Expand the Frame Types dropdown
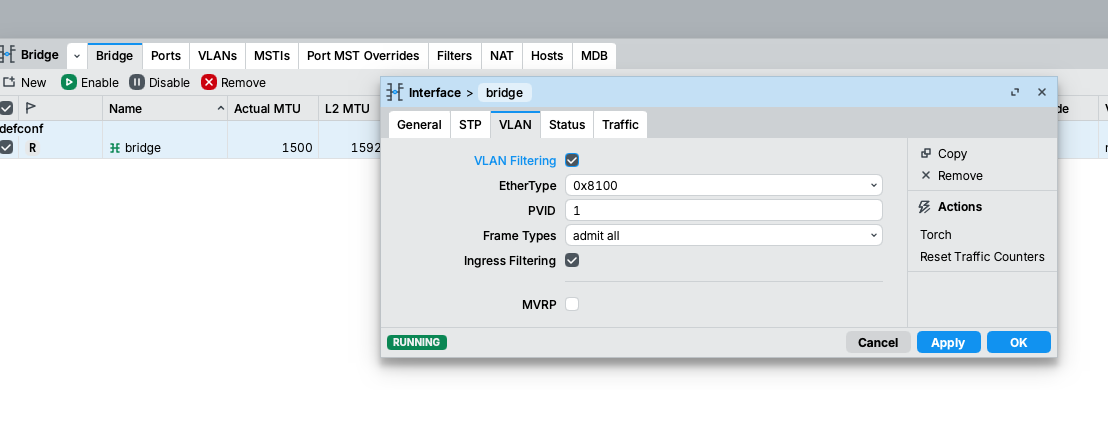 pos(723,235)
